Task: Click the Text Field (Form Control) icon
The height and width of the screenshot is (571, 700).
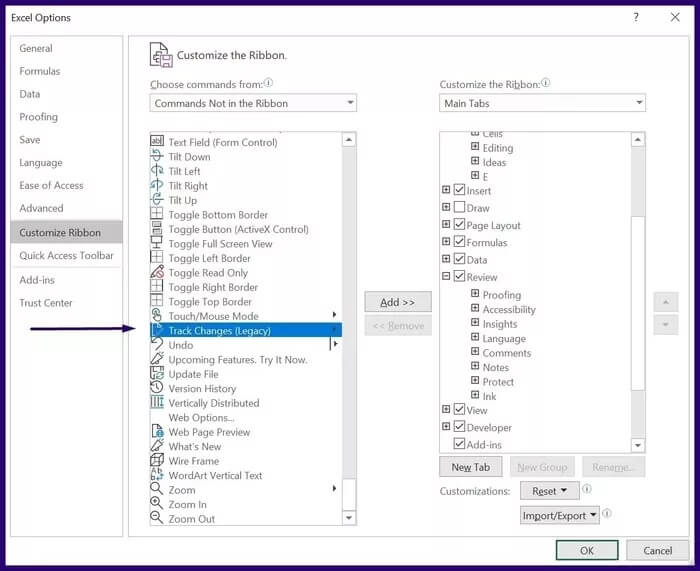Action: point(157,141)
